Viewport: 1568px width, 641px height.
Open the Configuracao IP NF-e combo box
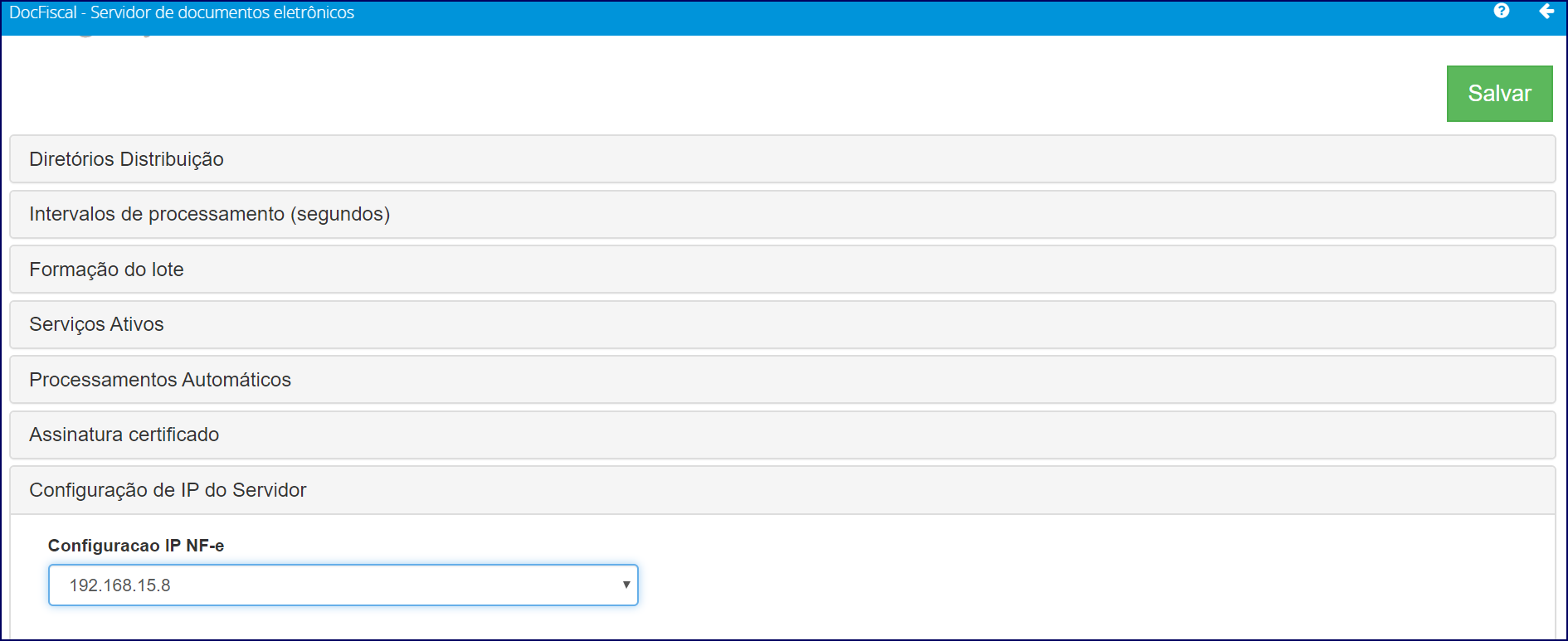(x=343, y=585)
